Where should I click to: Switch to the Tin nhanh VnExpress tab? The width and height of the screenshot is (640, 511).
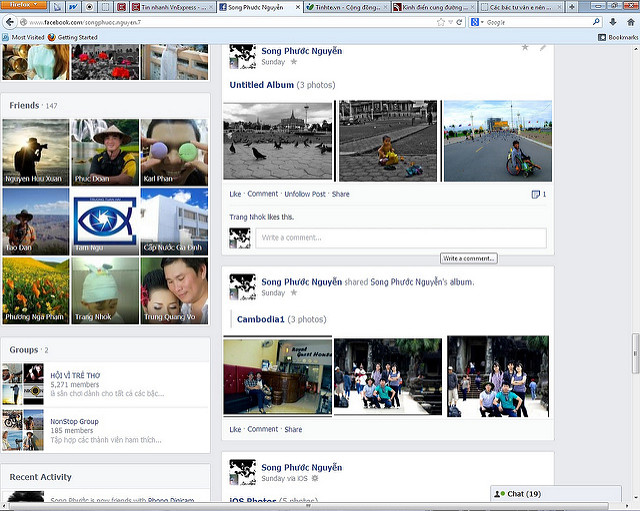(173, 7)
